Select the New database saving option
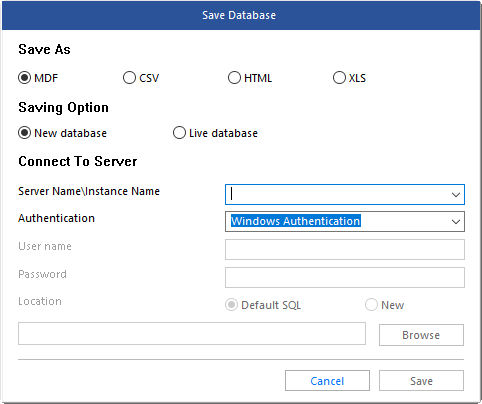This screenshot has height=404, width=482. [x=24, y=133]
